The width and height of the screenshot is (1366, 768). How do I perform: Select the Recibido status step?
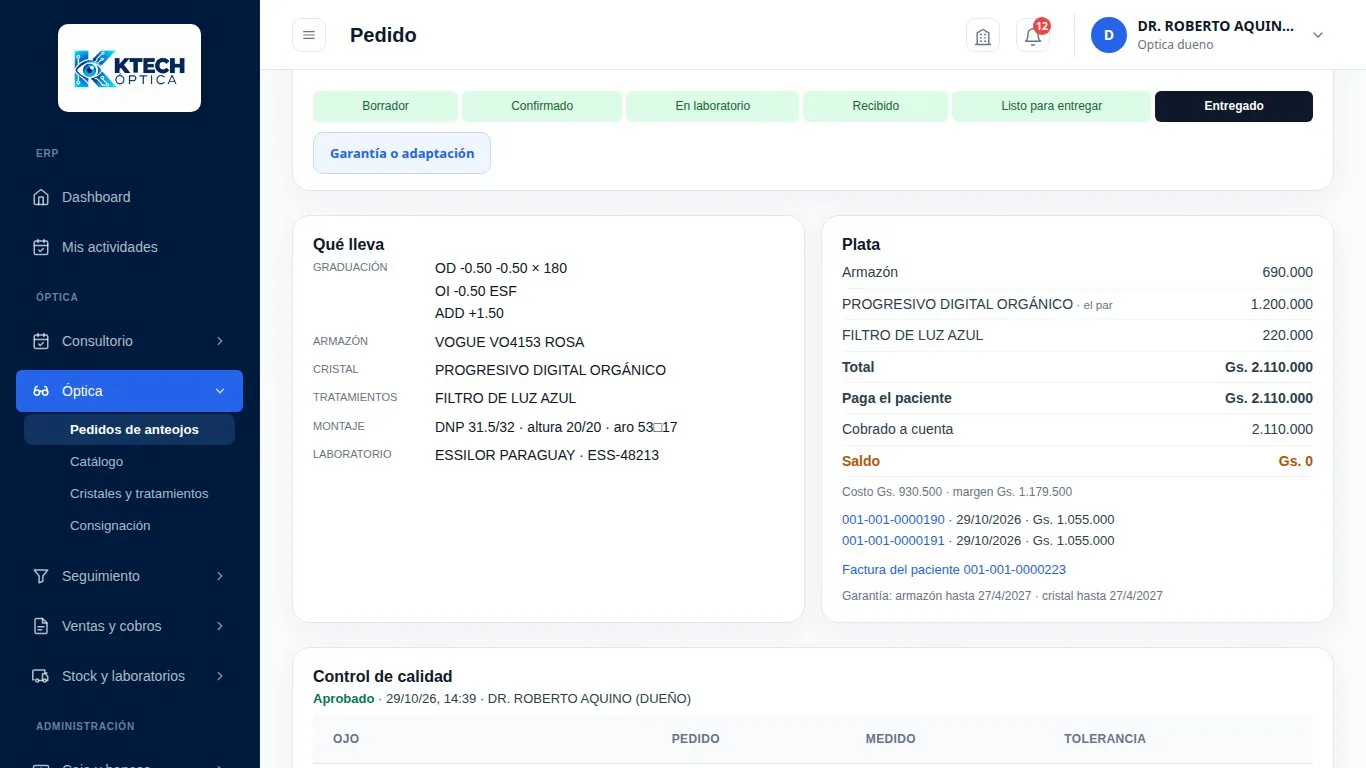pos(875,106)
